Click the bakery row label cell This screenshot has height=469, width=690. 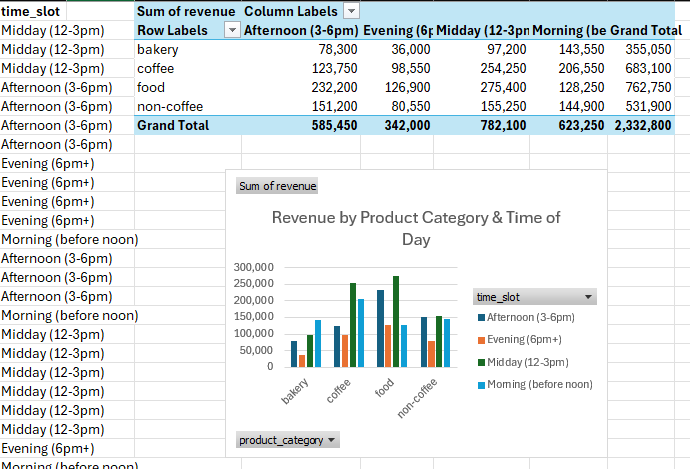(x=158, y=49)
